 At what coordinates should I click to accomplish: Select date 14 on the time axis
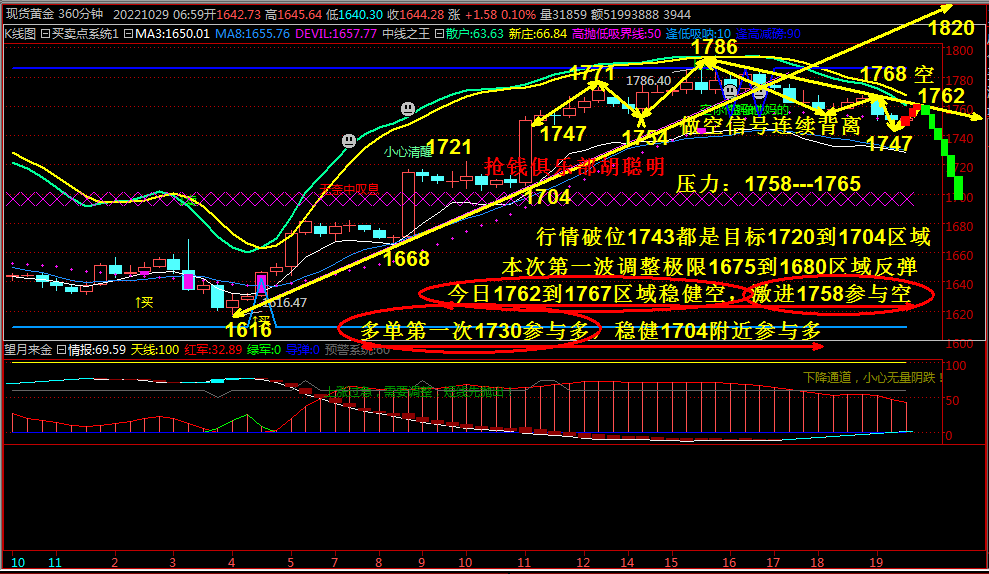[x=627, y=563]
